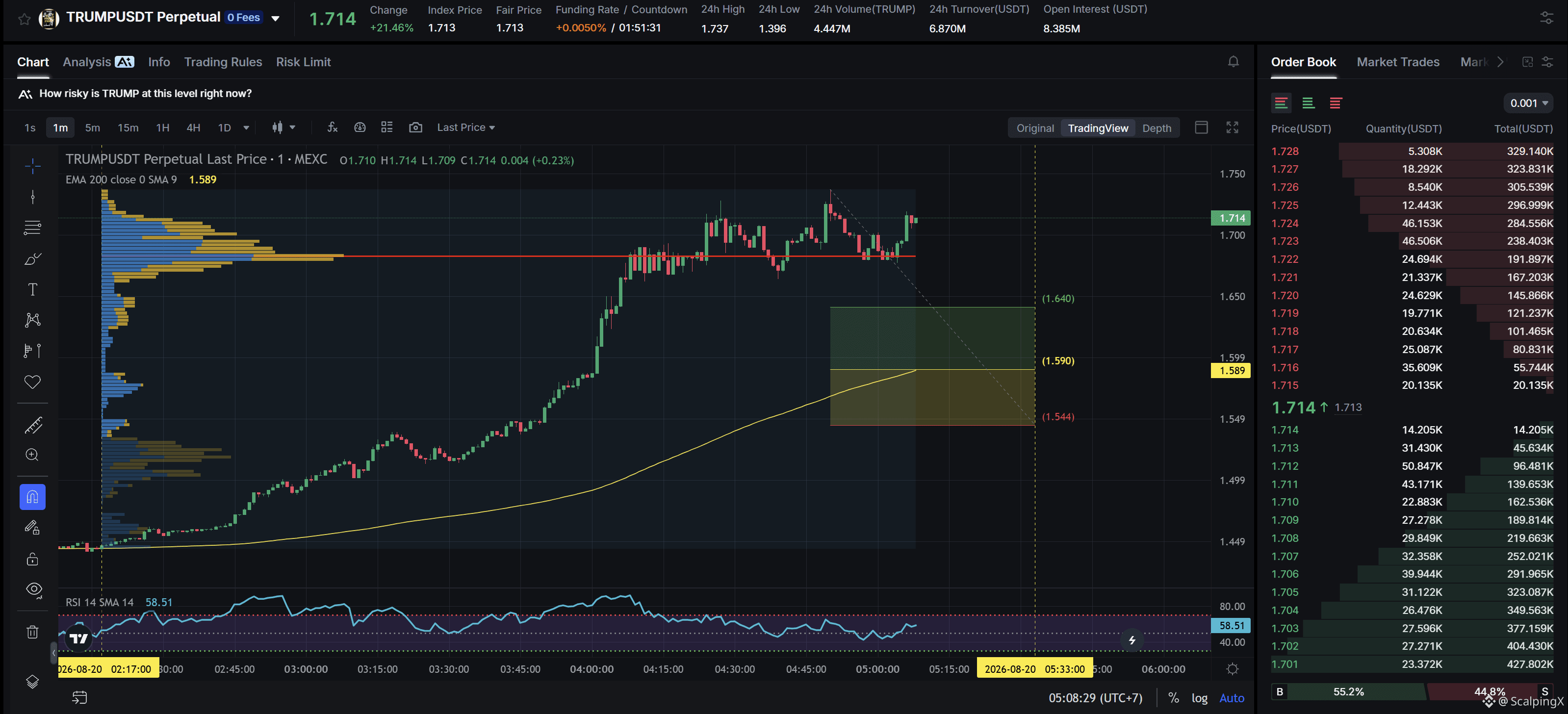
Task: Select the trend line drawing tool
Action: 33,197
